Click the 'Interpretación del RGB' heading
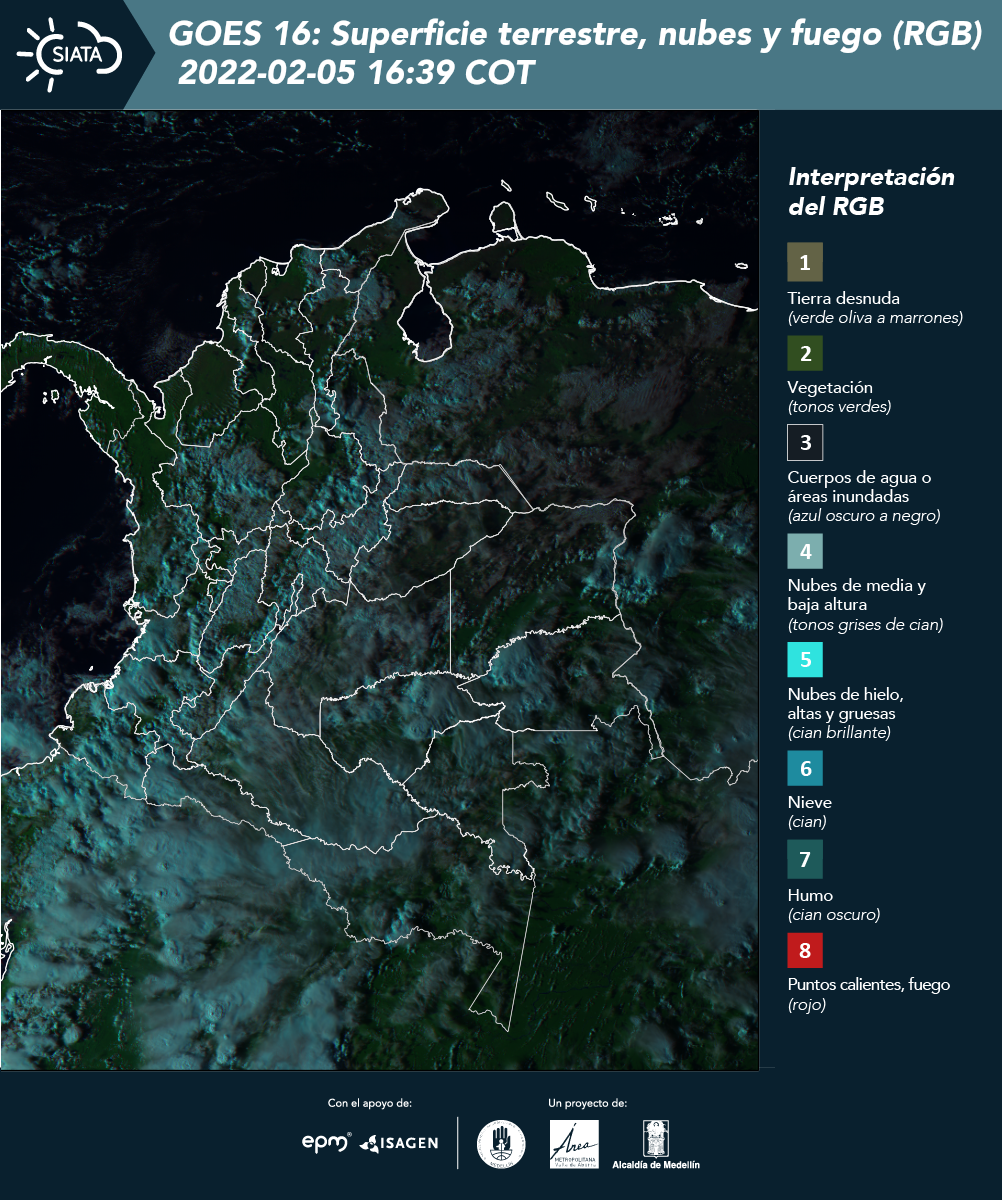This screenshot has height=1200, width=1002. 871,191
